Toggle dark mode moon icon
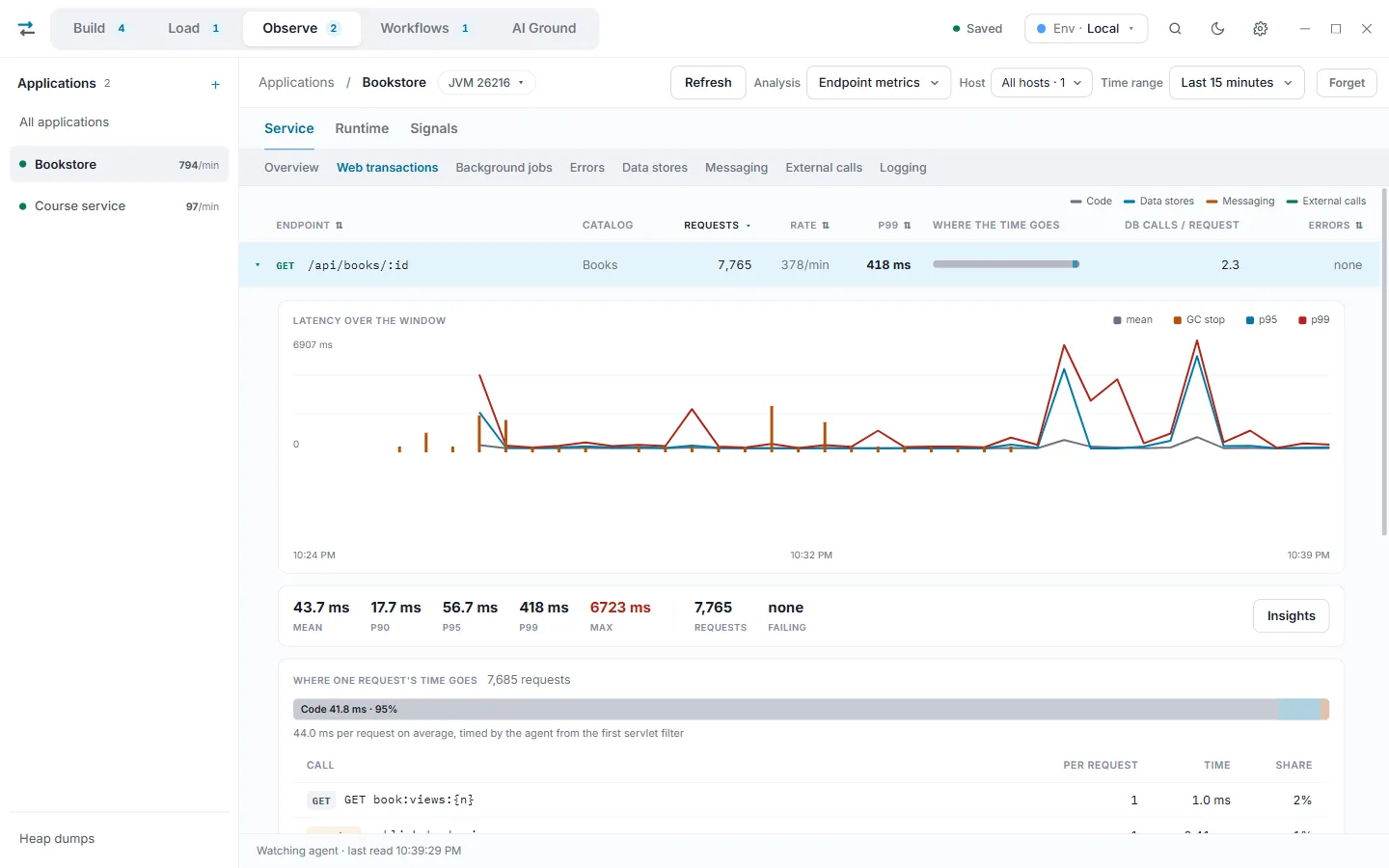 click(1217, 29)
